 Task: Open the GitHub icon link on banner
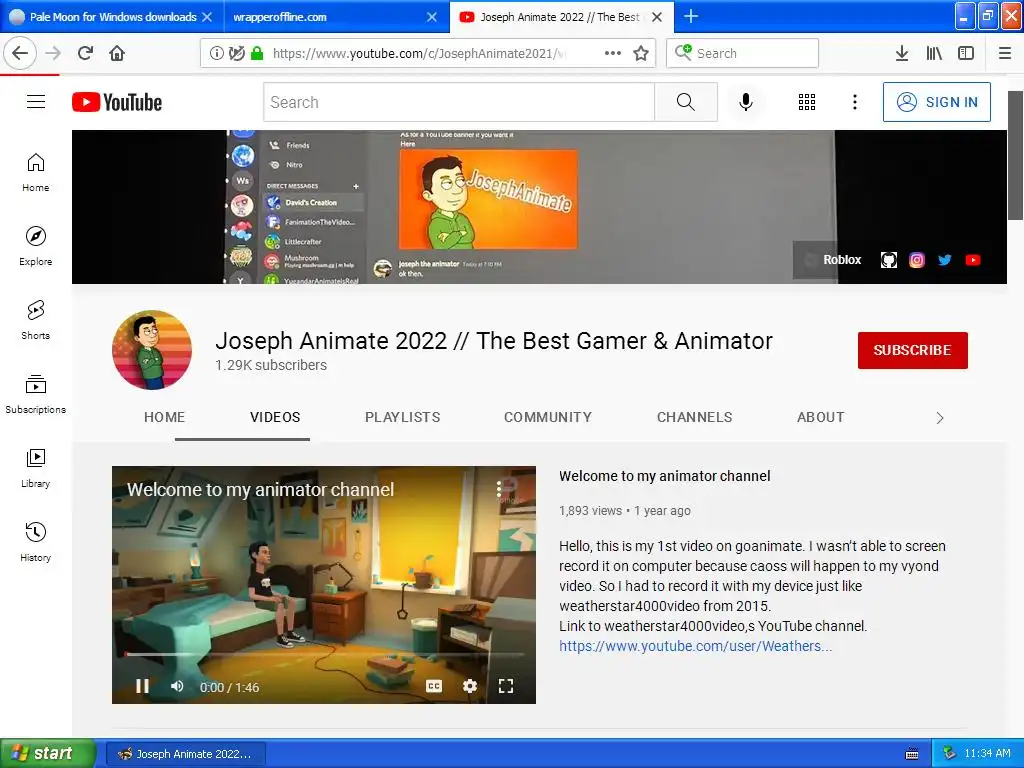click(x=889, y=260)
